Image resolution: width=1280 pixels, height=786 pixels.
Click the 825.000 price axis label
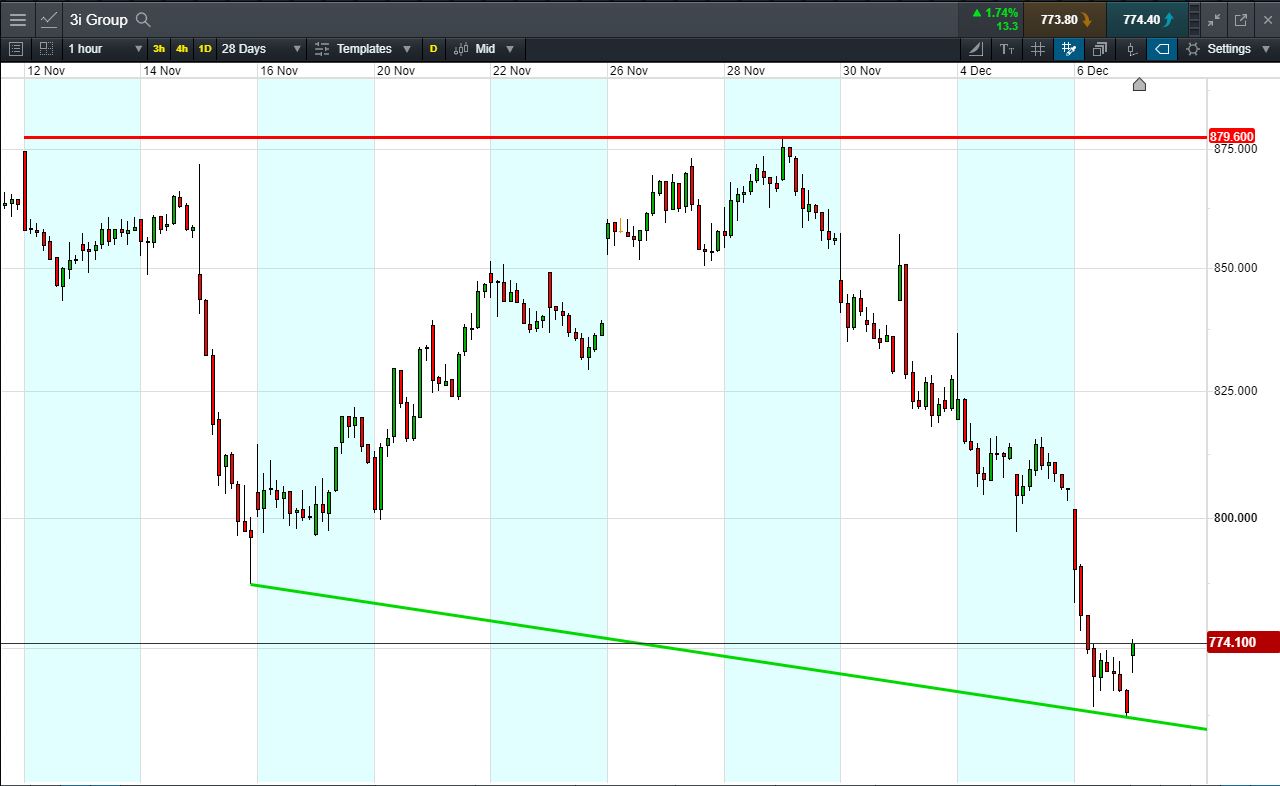pyautogui.click(x=1235, y=391)
